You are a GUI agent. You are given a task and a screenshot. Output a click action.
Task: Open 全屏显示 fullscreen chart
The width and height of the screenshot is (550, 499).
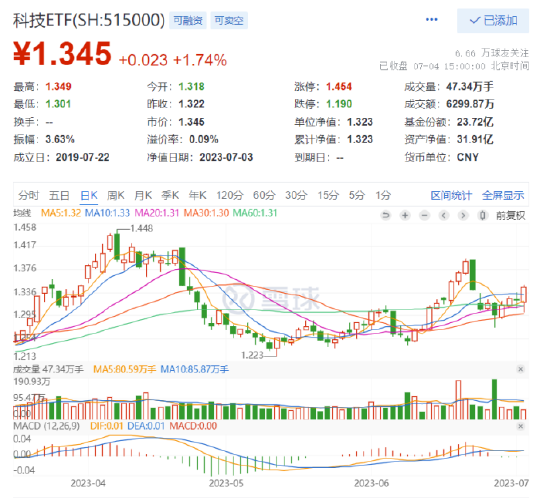coord(503,195)
